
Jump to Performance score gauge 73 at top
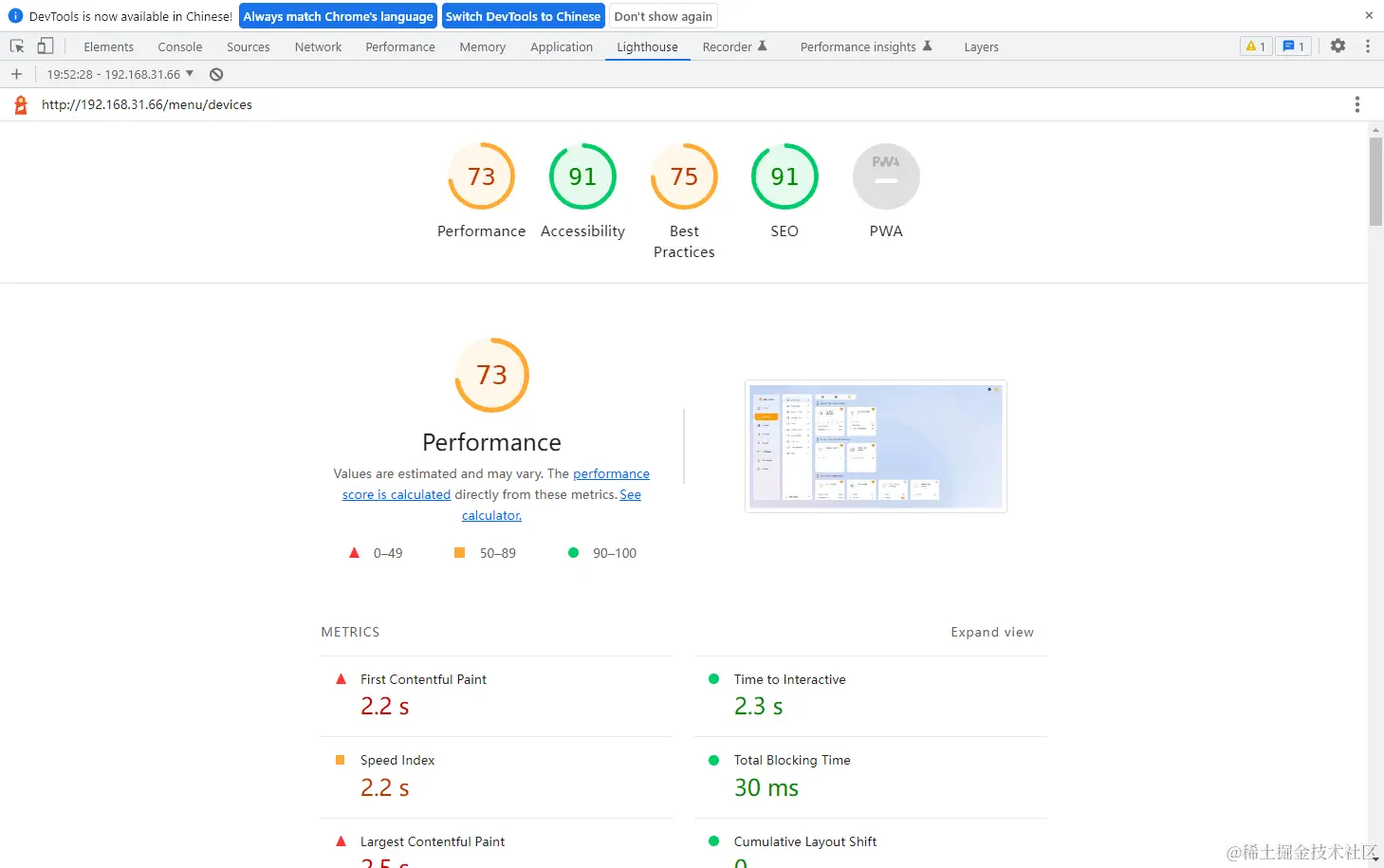(481, 176)
